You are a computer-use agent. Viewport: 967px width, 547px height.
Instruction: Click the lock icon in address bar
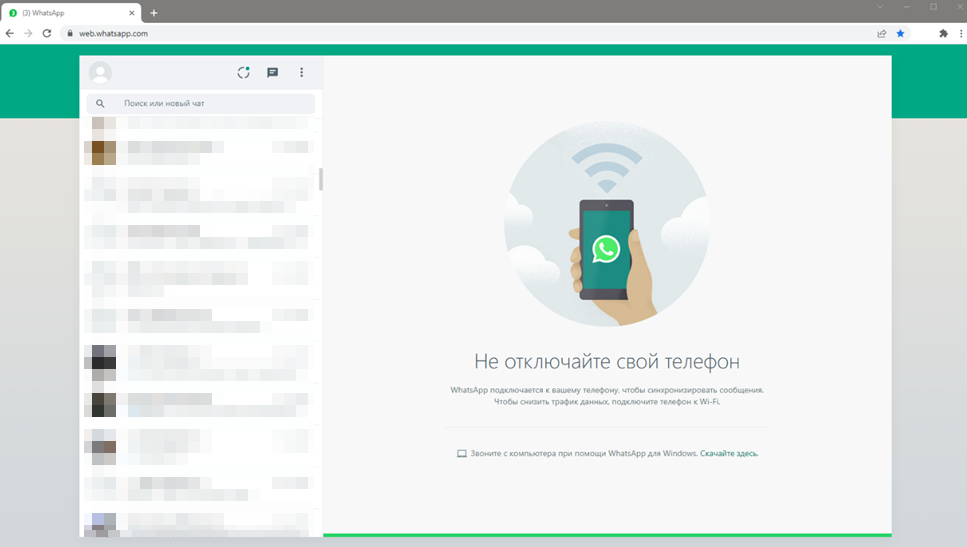(70, 33)
